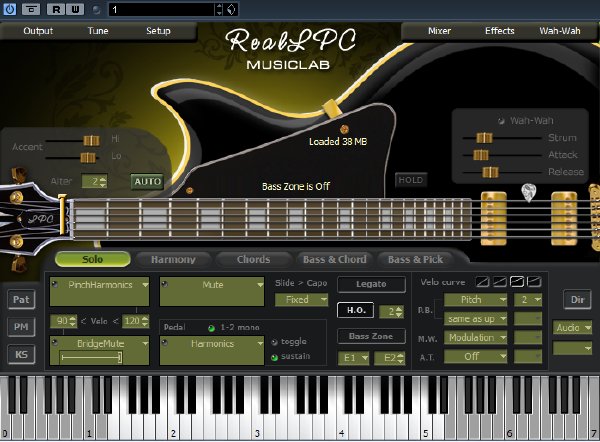The image size is (600, 442).
Task: Click the Attack slider handle
Action: point(481,155)
